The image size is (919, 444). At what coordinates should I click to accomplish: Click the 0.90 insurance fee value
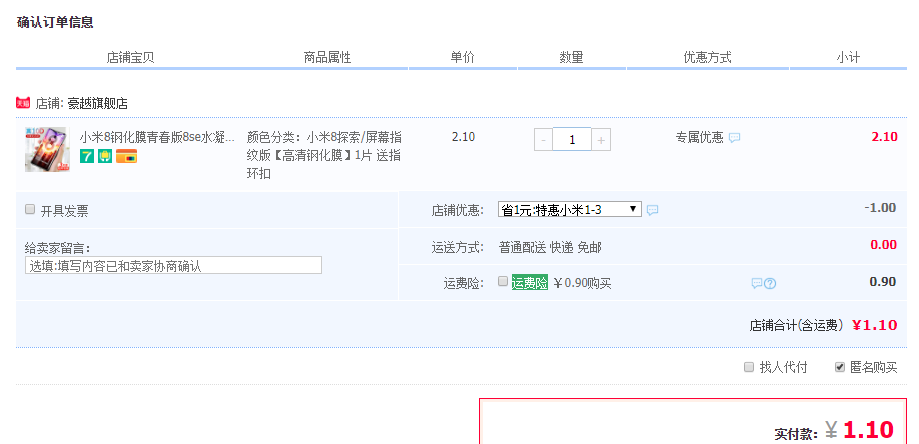pos(883,282)
